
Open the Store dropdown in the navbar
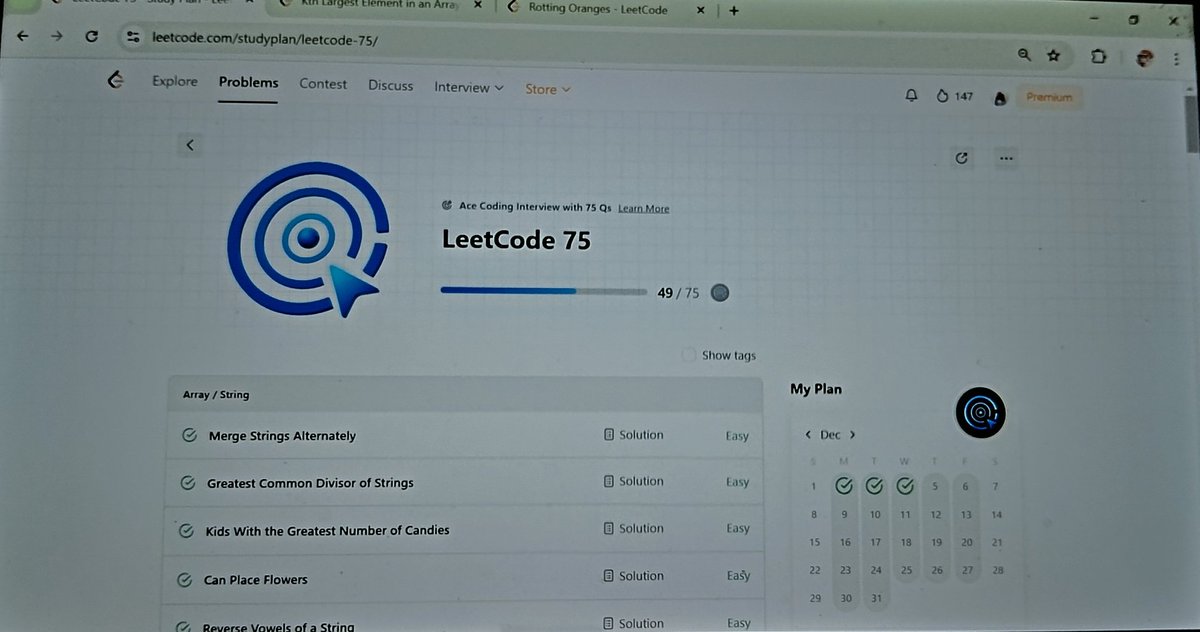click(x=548, y=89)
